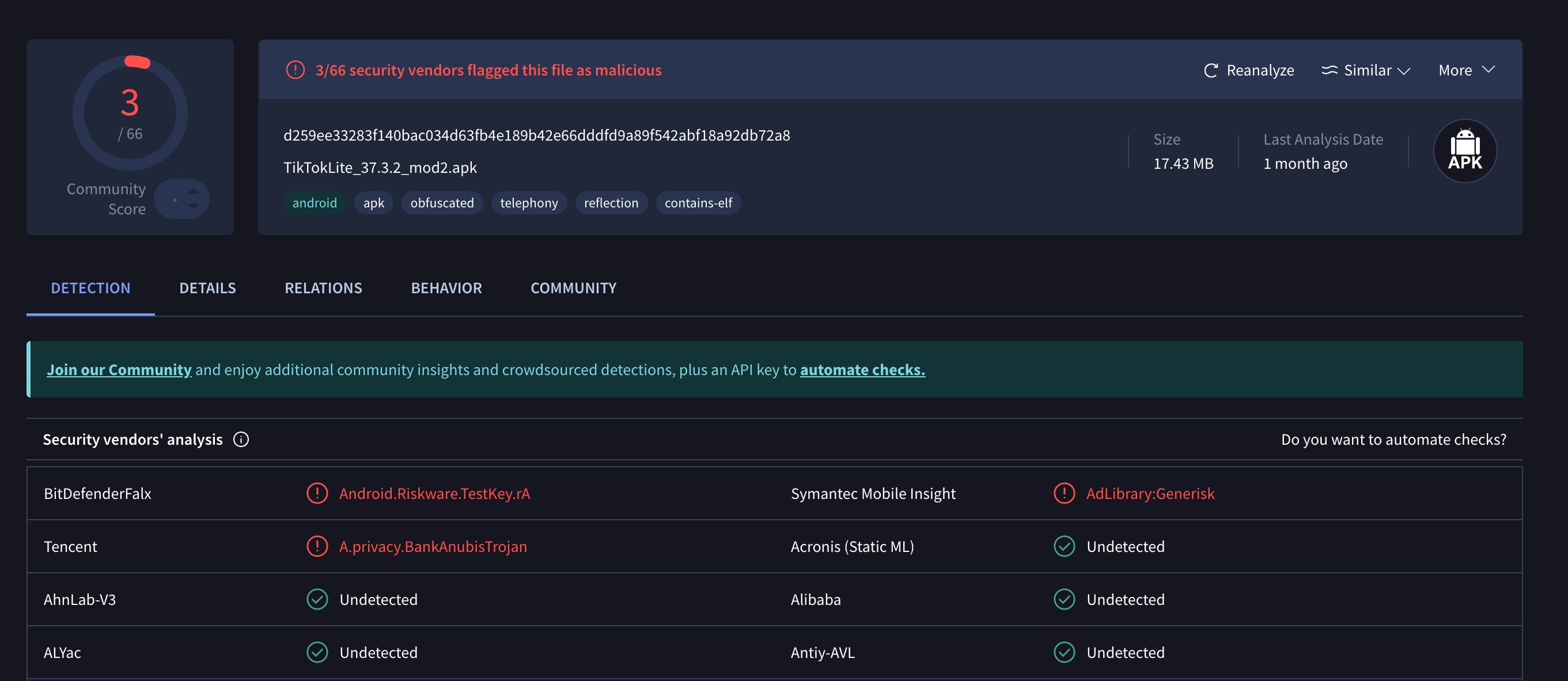1568x681 pixels.
Task: Click the warning icon next to Android.Riskware.TestKey.rA
Action: pos(317,493)
